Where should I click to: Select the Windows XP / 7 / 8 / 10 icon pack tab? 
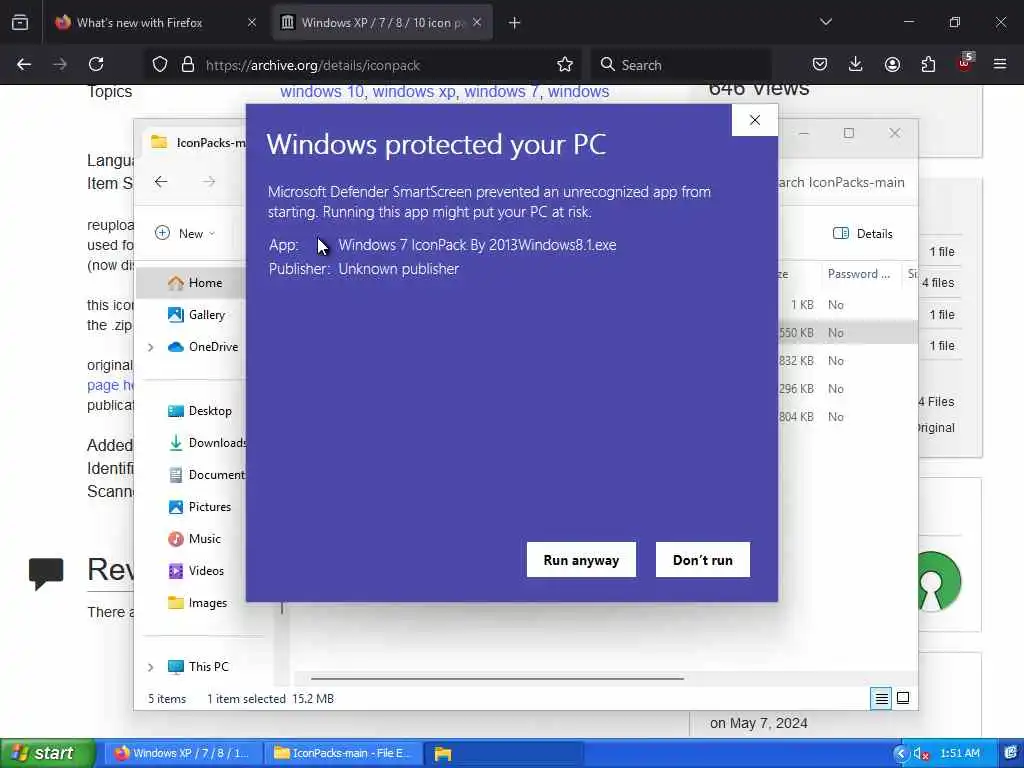point(382,23)
